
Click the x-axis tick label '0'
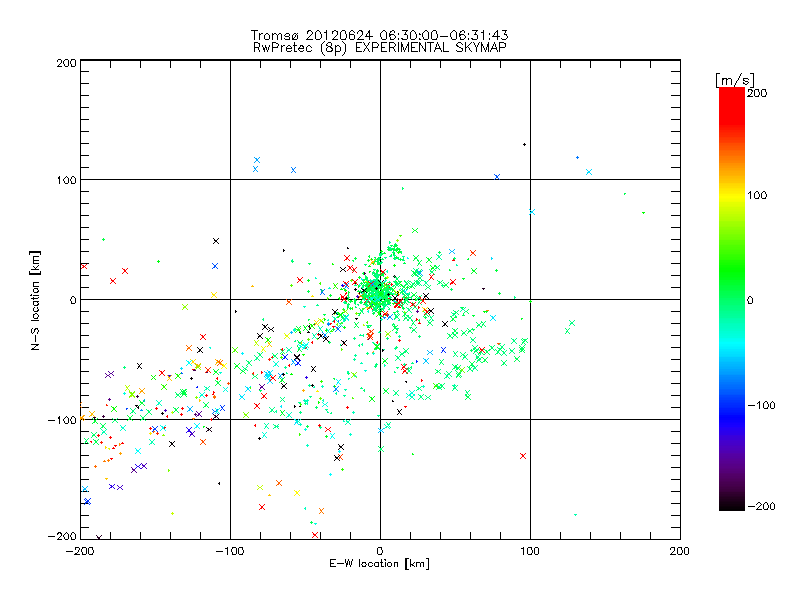point(380,551)
